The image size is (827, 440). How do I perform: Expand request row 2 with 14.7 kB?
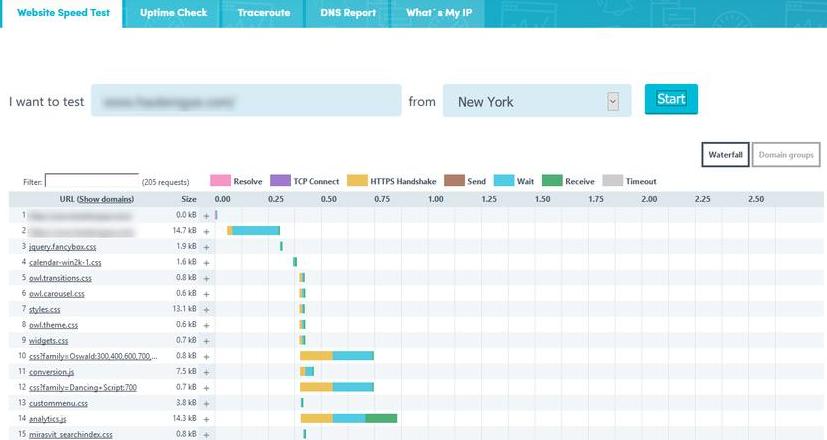coord(206,231)
